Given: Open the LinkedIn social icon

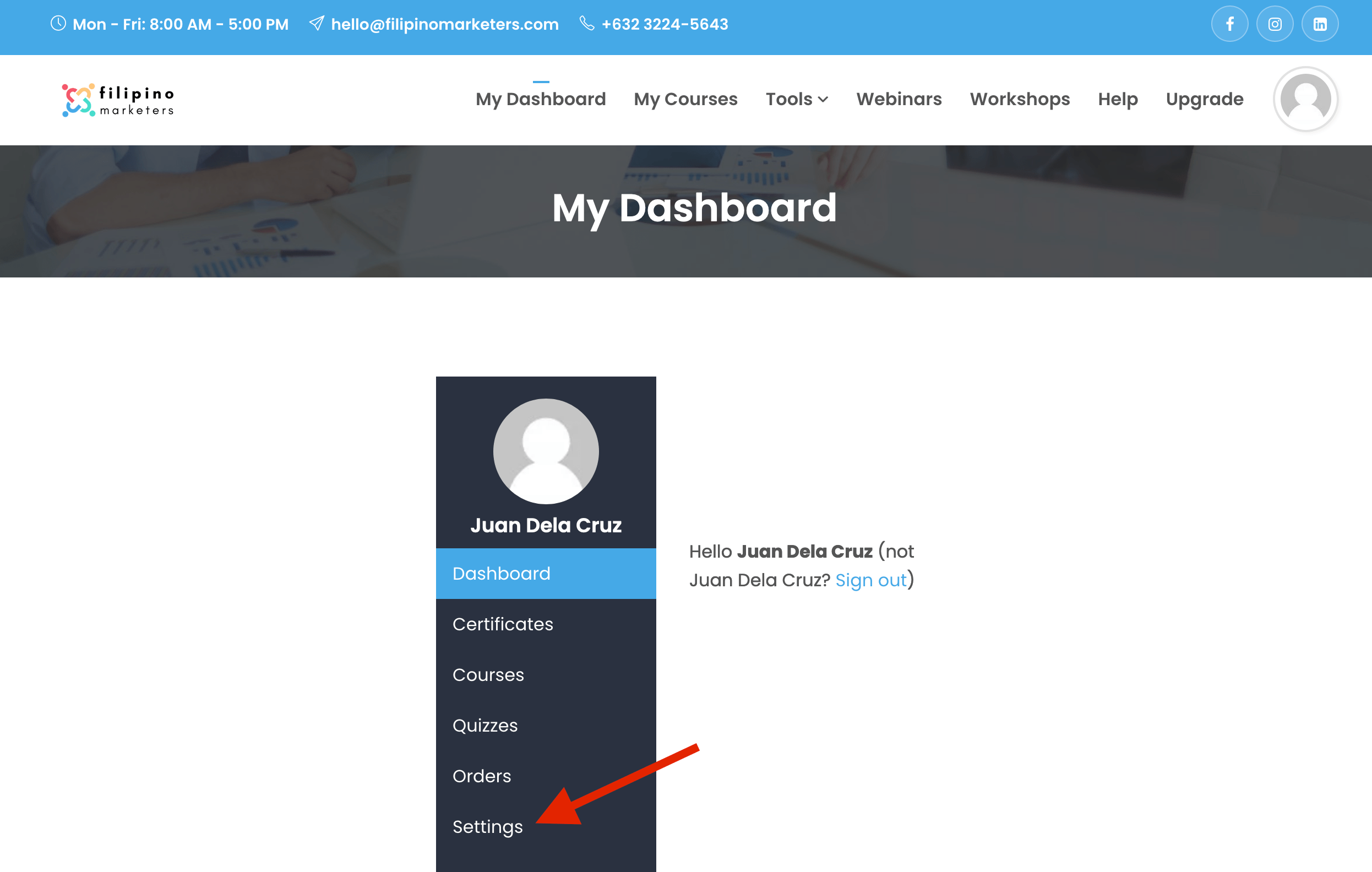Looking at the screenshot, I should pos(1320,24).
